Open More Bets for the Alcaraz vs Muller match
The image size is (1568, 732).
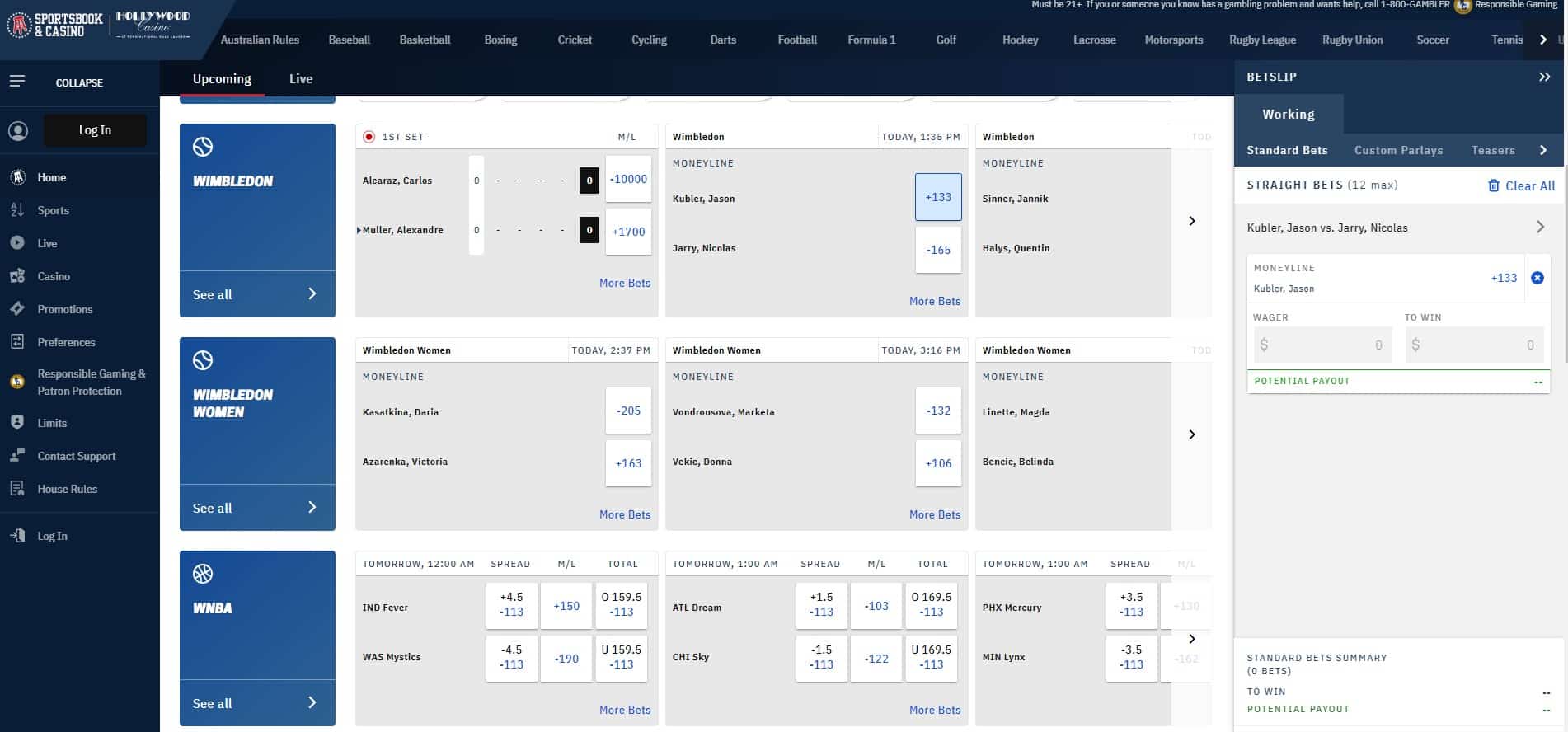pyautogui.click(x=625, y=283)
